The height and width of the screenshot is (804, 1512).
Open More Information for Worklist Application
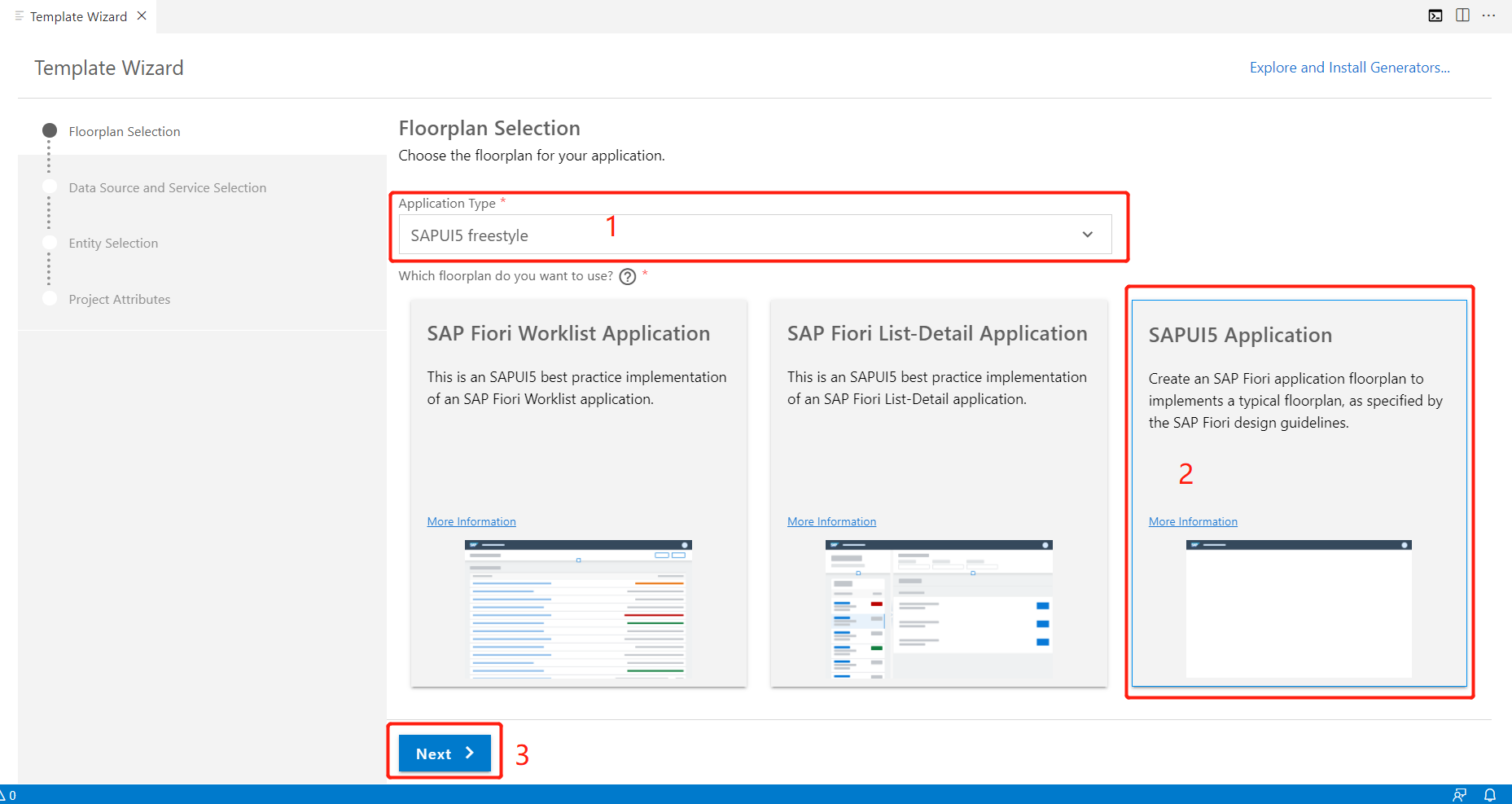471,521
